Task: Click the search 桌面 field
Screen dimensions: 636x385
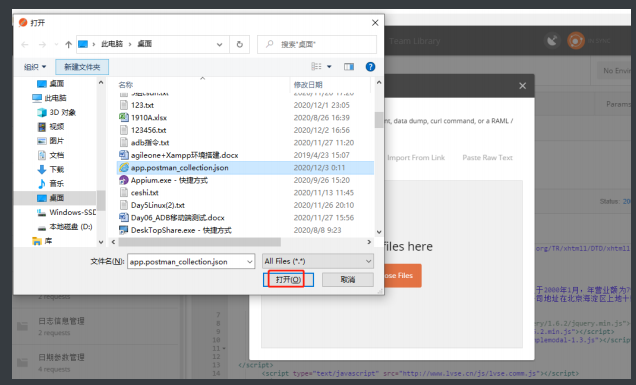Action: (317, 44)
